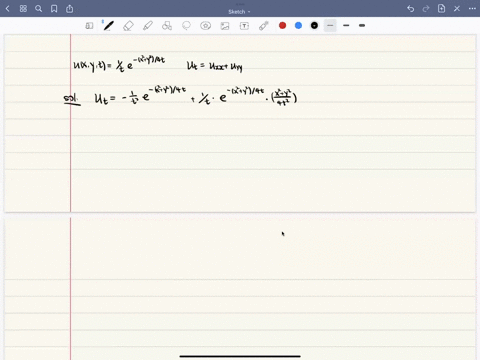The height and width of the screenshot is (360, 480).
Task: Select the Lasso selection tool
Action: pos(186,26)
